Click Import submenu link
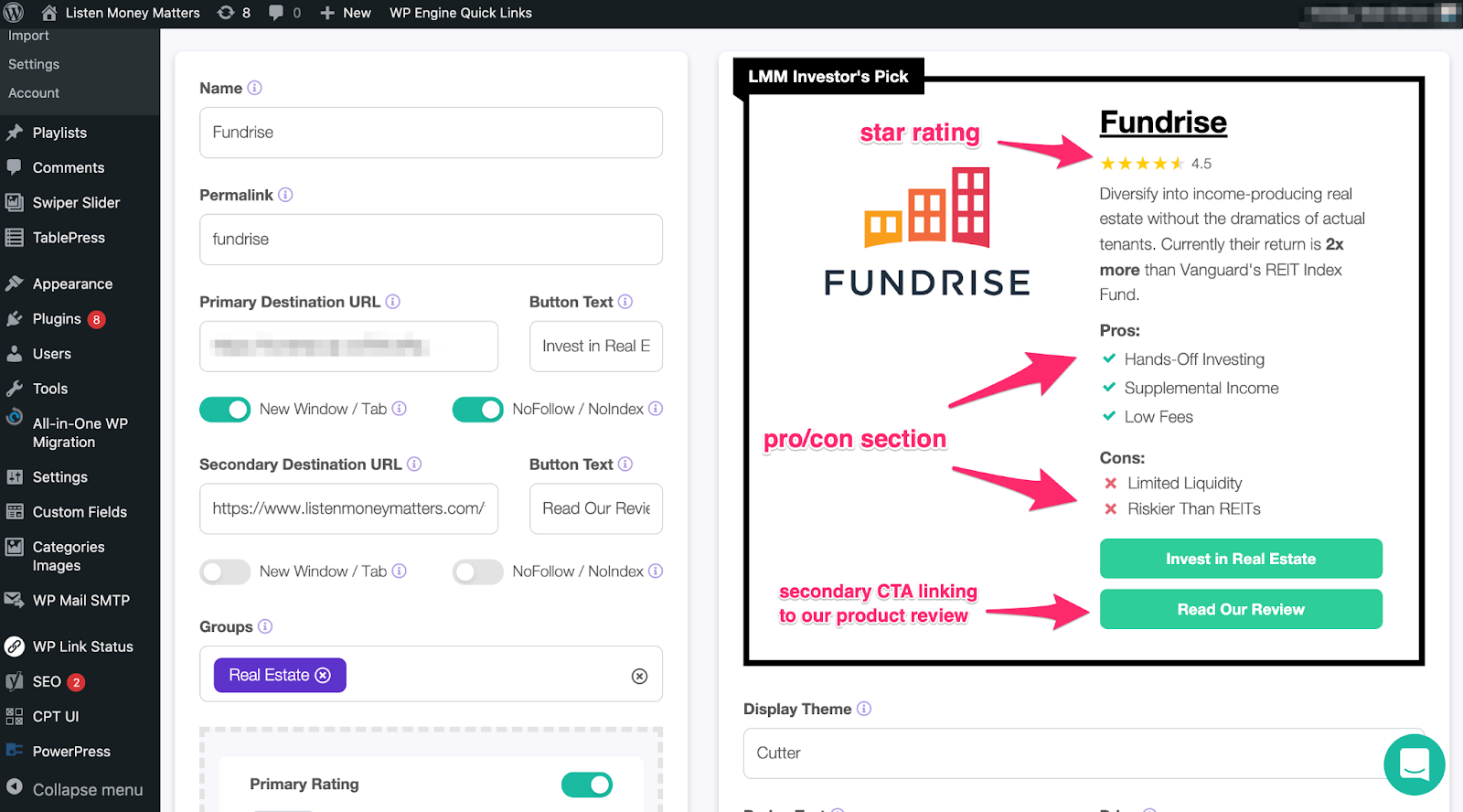This screenshot has height=812, width=1463. [x=28, y=36]
